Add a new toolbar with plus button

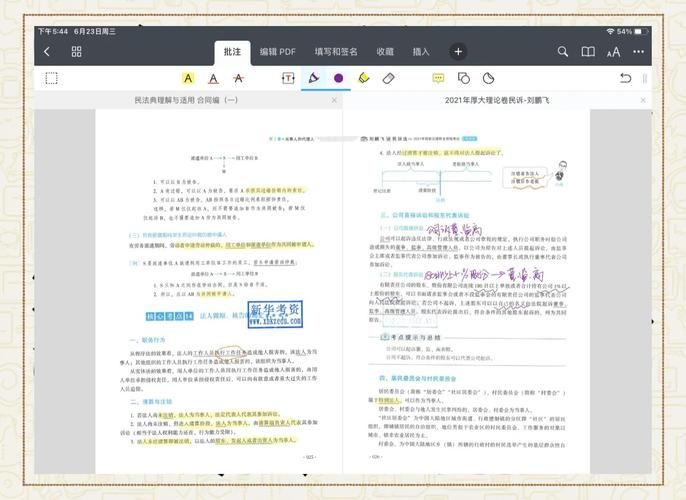(x=458, y=52)
